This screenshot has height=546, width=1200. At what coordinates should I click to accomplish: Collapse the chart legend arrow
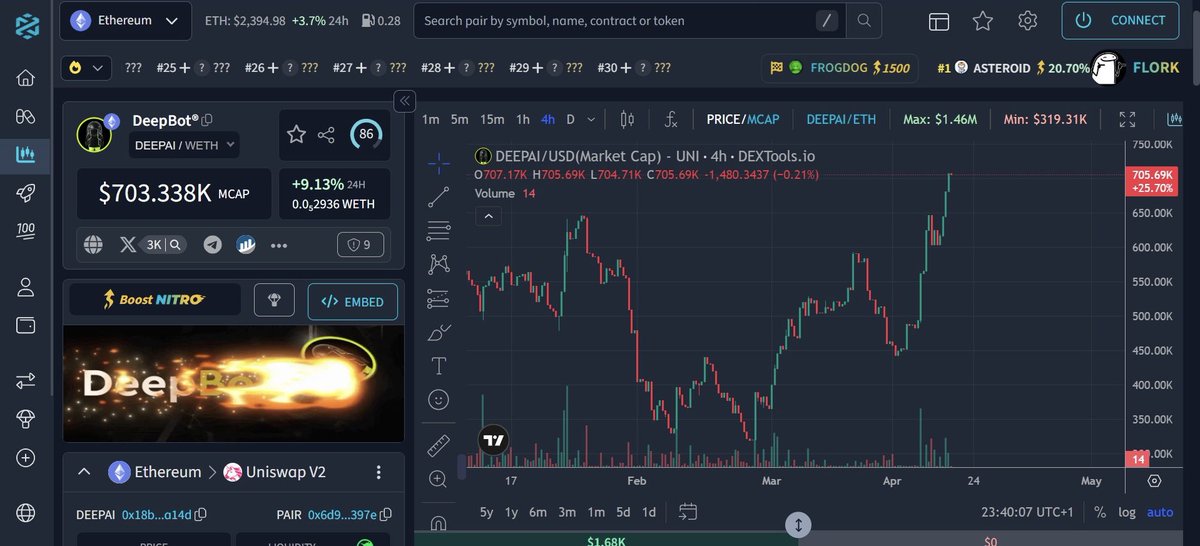[488, 216]
